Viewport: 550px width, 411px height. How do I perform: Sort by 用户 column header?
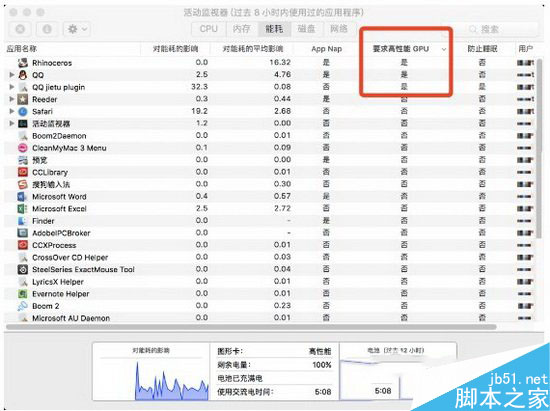(x=525, y=49)
